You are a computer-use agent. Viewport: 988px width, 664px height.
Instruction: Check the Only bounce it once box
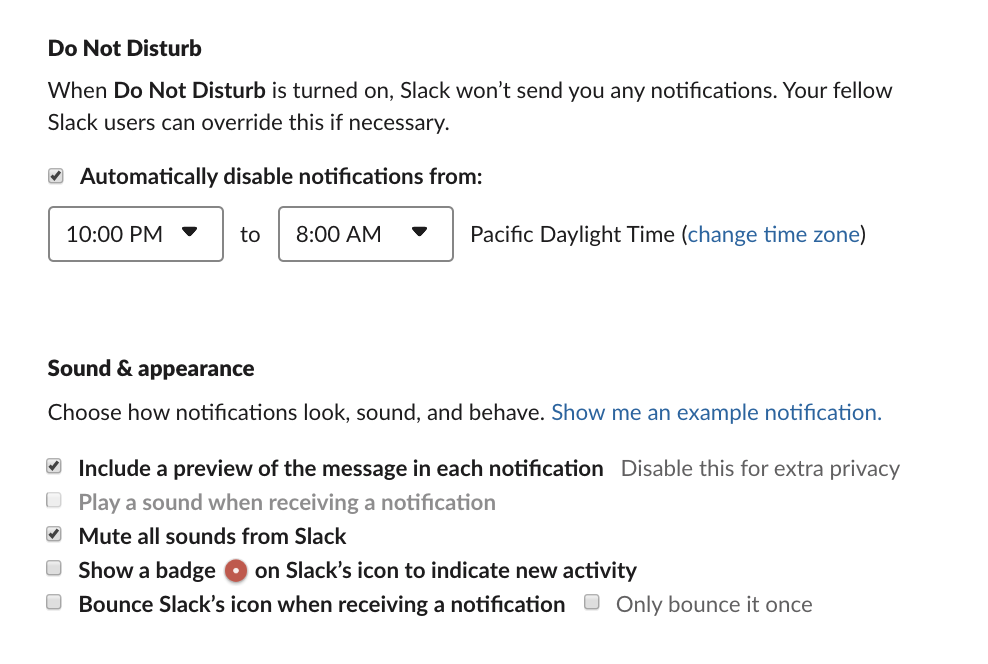[593, 603]
